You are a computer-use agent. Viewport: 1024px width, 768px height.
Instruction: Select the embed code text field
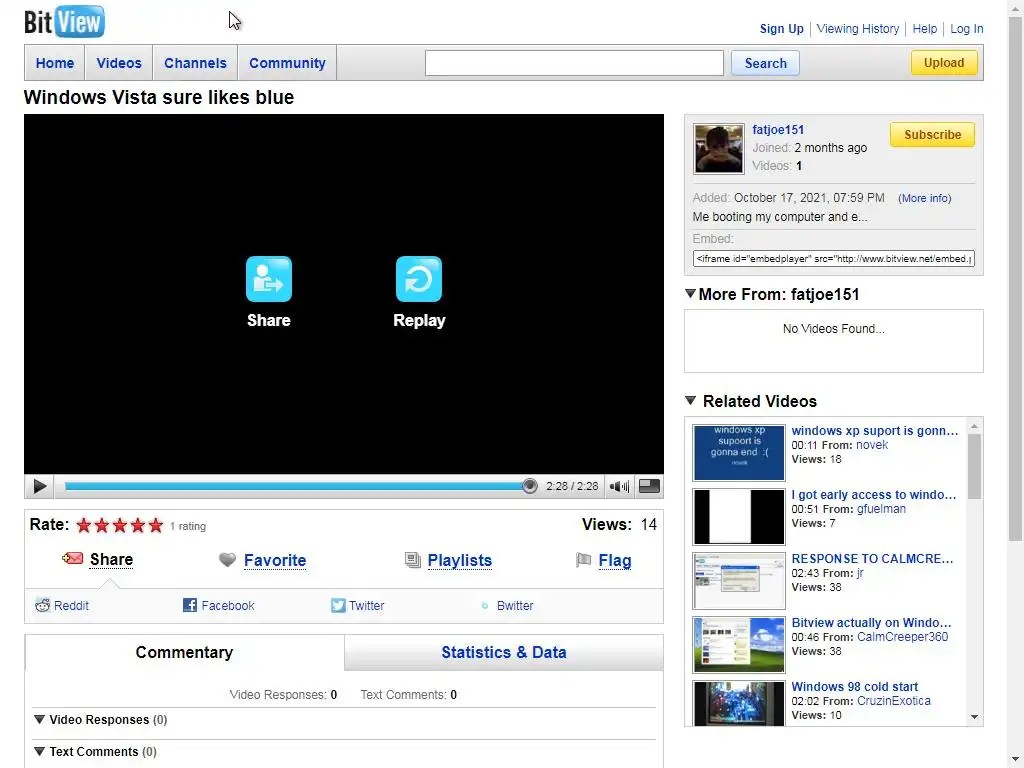(x=833, y=259)
